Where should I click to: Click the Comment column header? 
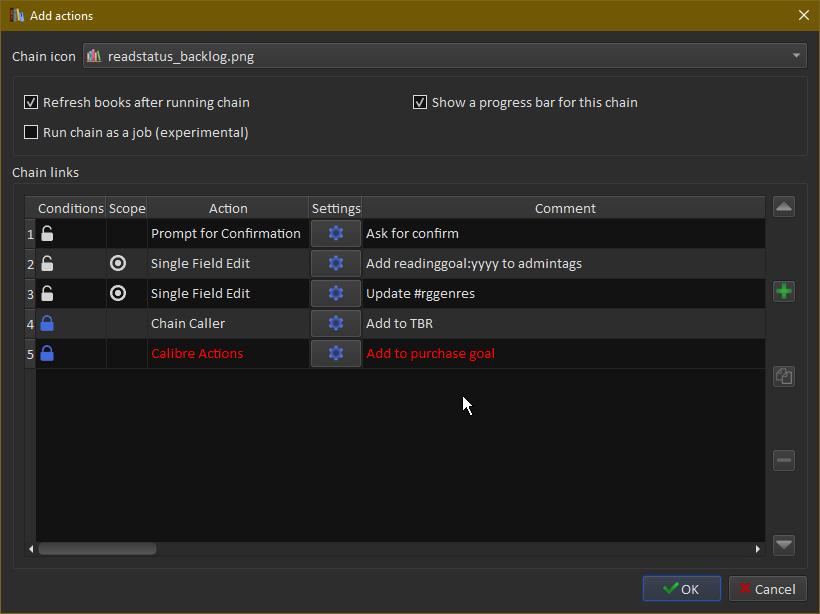565,208
